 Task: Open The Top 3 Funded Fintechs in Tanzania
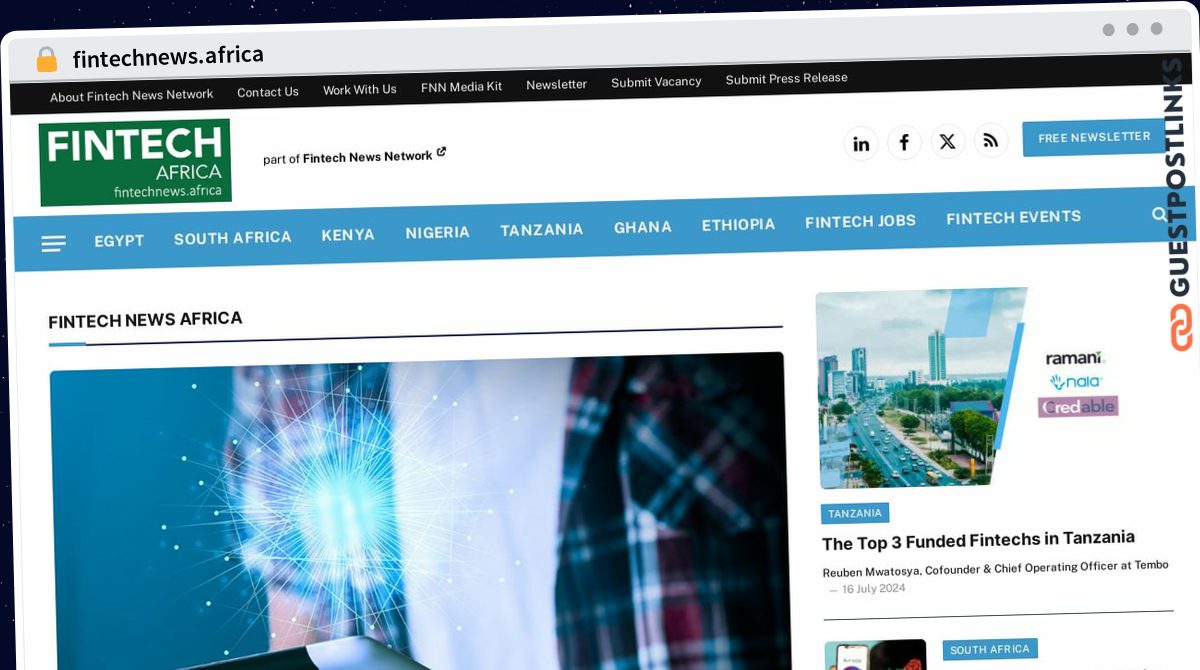(x=978, y=541)
